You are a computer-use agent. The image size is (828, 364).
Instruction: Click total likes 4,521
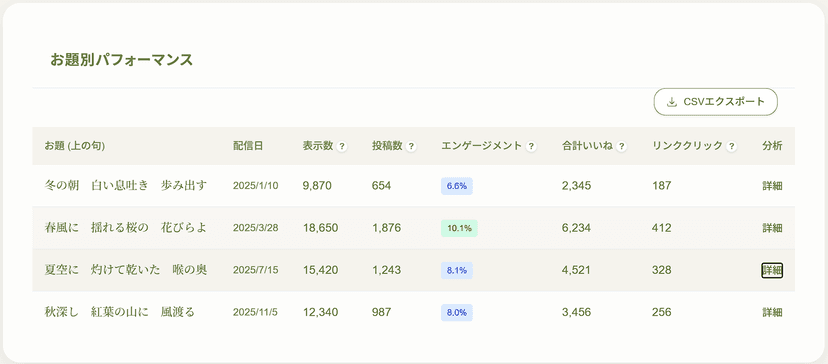[577, 270]
